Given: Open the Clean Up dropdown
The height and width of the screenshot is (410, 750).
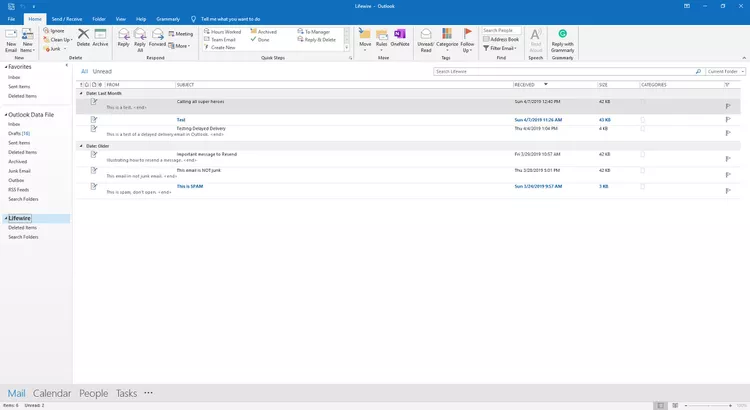Looking at the screenshot, I should [x=57, y=40].
